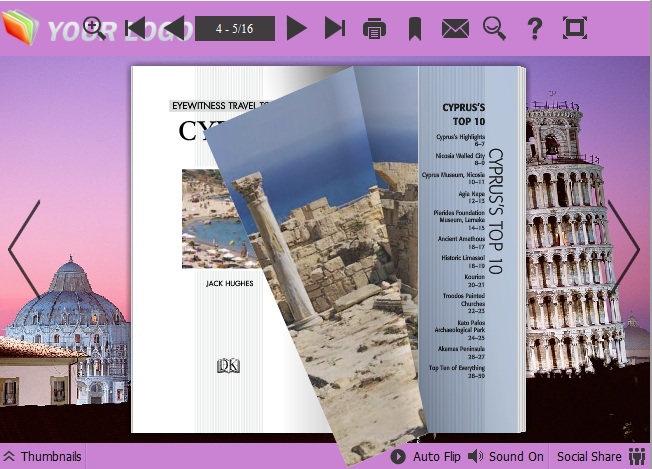
Task: Click the Social Share people icon
Action: pyautogui.click(x=637, y=457)
